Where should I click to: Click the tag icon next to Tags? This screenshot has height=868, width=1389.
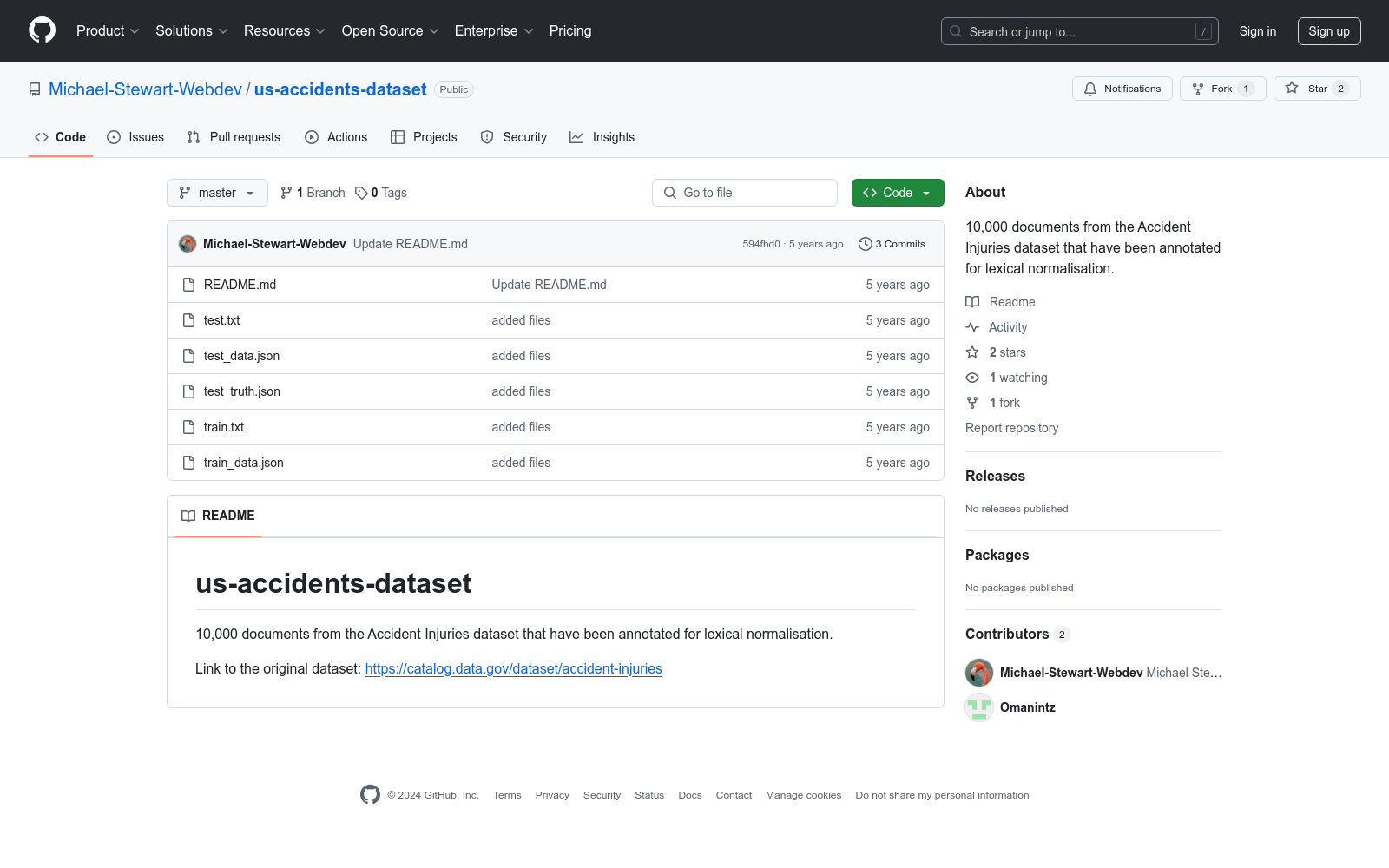tap(361, 193)
